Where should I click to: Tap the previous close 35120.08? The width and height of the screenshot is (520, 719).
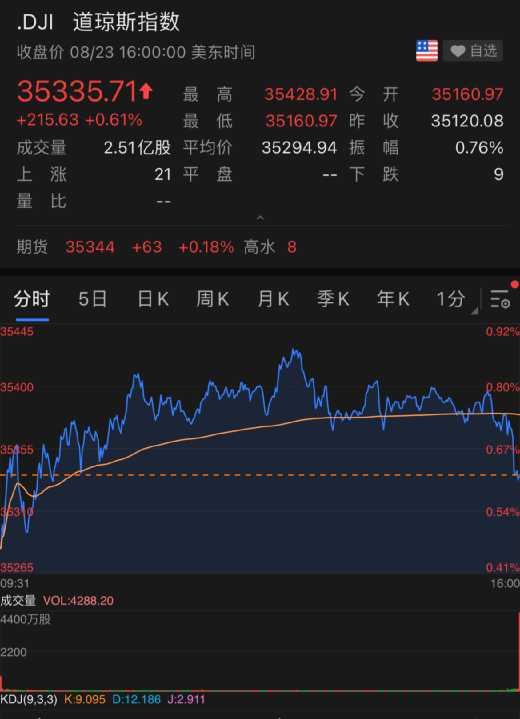pyautogui.click(x=467, y=121)
